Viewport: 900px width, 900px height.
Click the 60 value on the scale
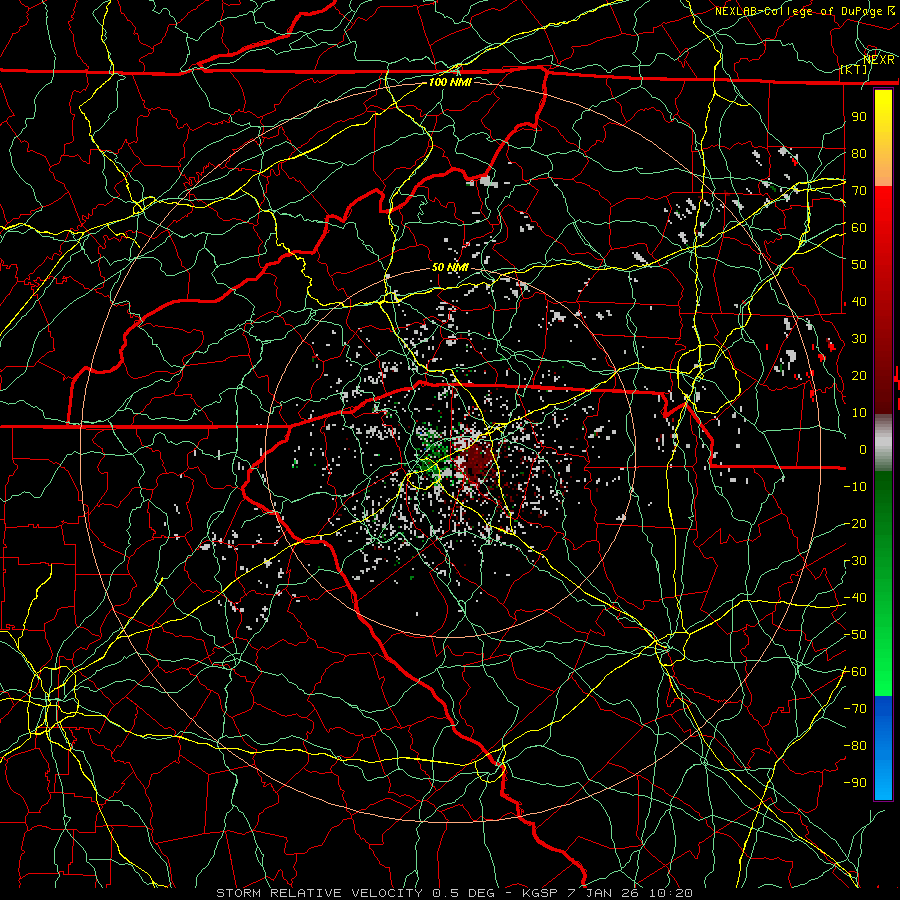pos(859,227)
